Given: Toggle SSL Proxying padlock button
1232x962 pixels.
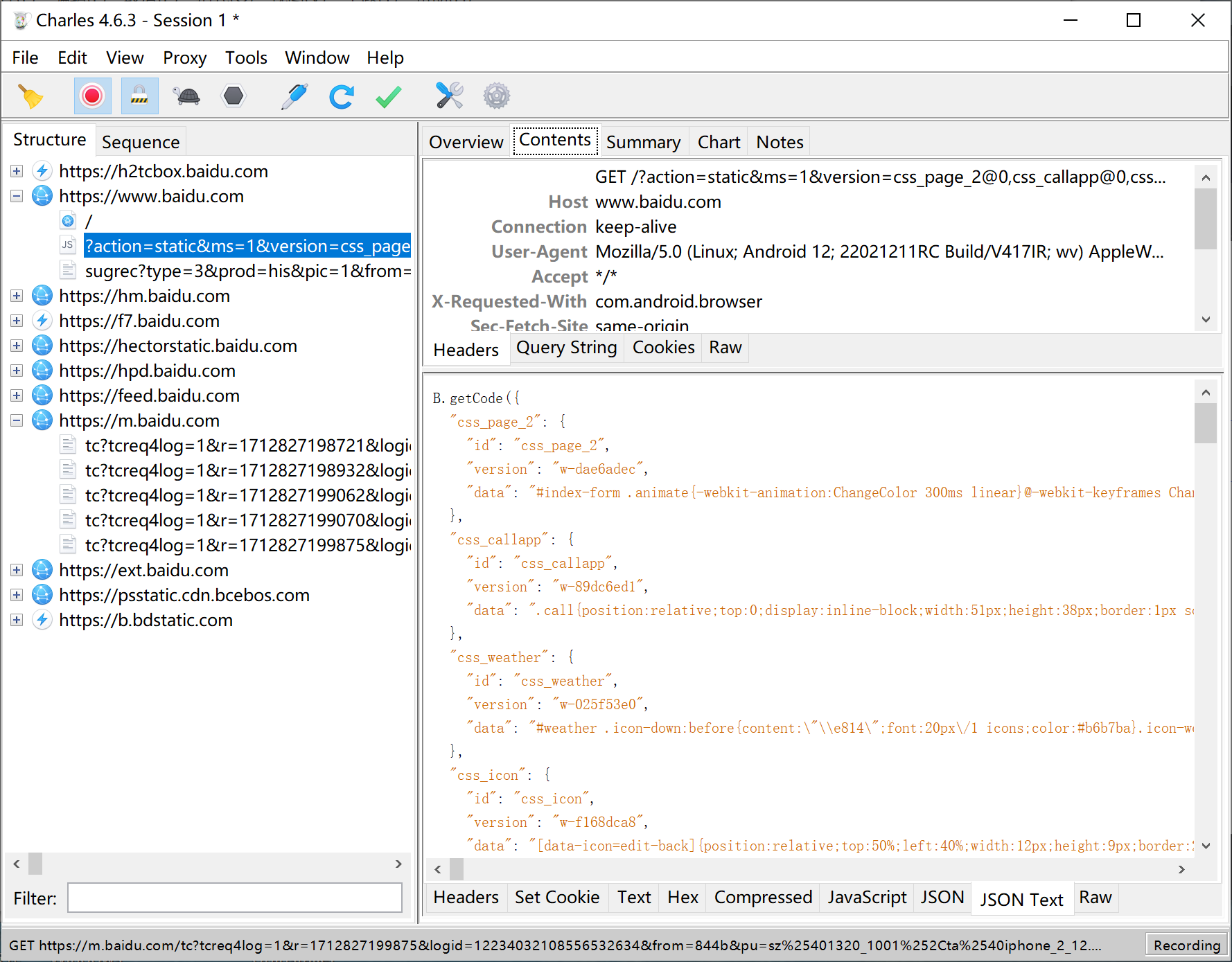Looking at the screenshot, I should [139, 96].
